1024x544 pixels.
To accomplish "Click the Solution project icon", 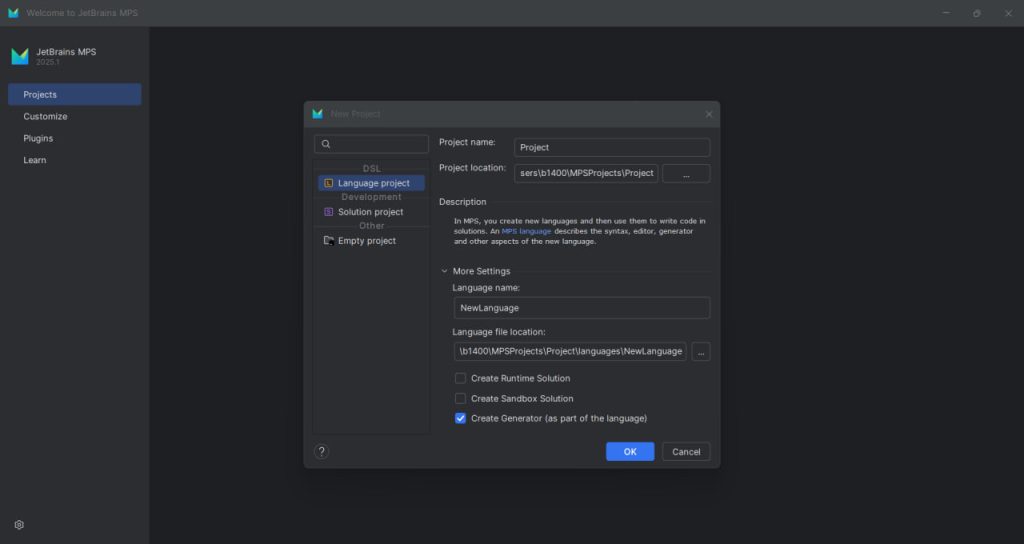I will [x=328, y=212].
